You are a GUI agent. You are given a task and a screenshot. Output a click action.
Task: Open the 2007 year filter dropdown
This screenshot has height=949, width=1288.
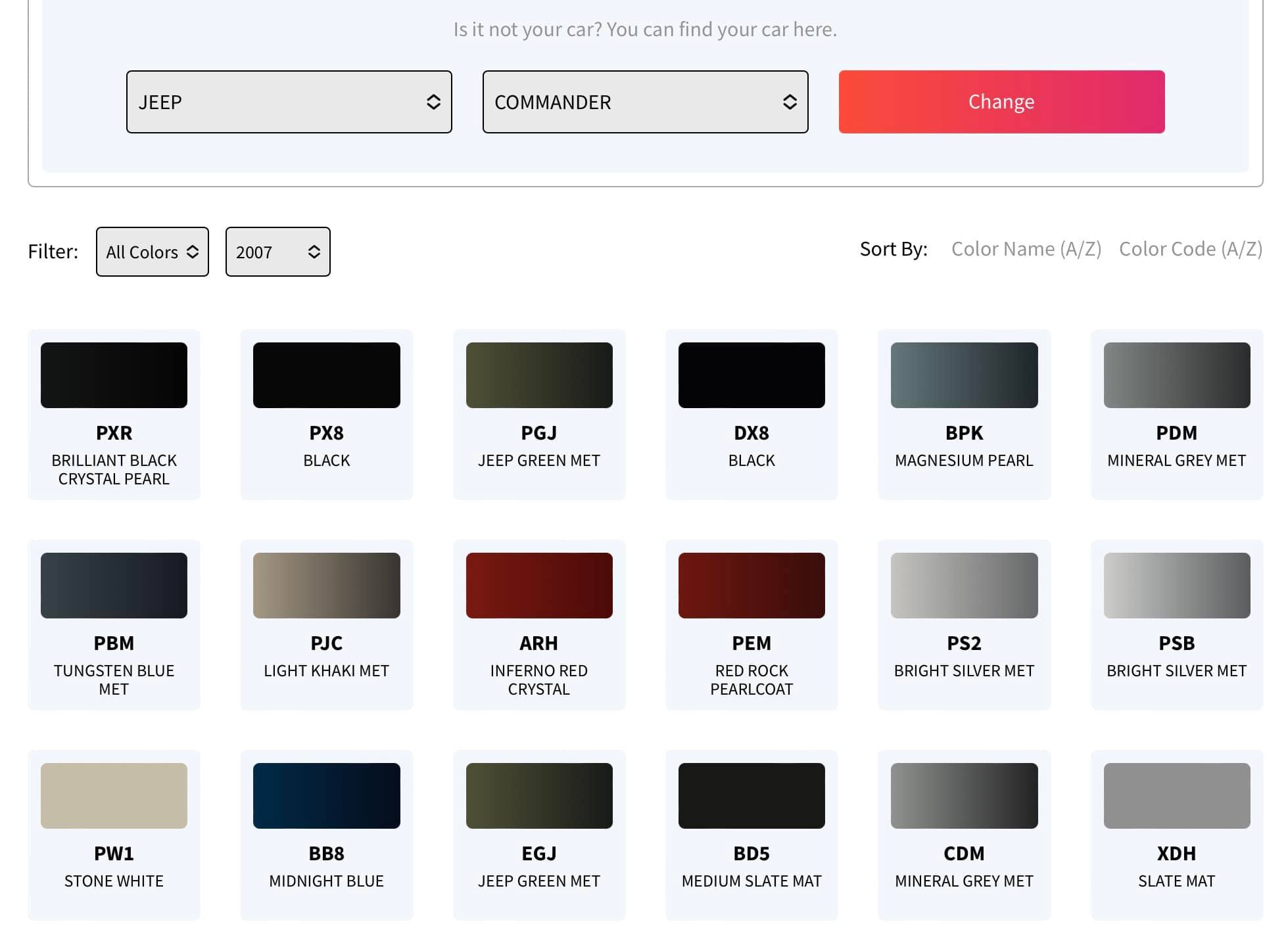(277, 252)
